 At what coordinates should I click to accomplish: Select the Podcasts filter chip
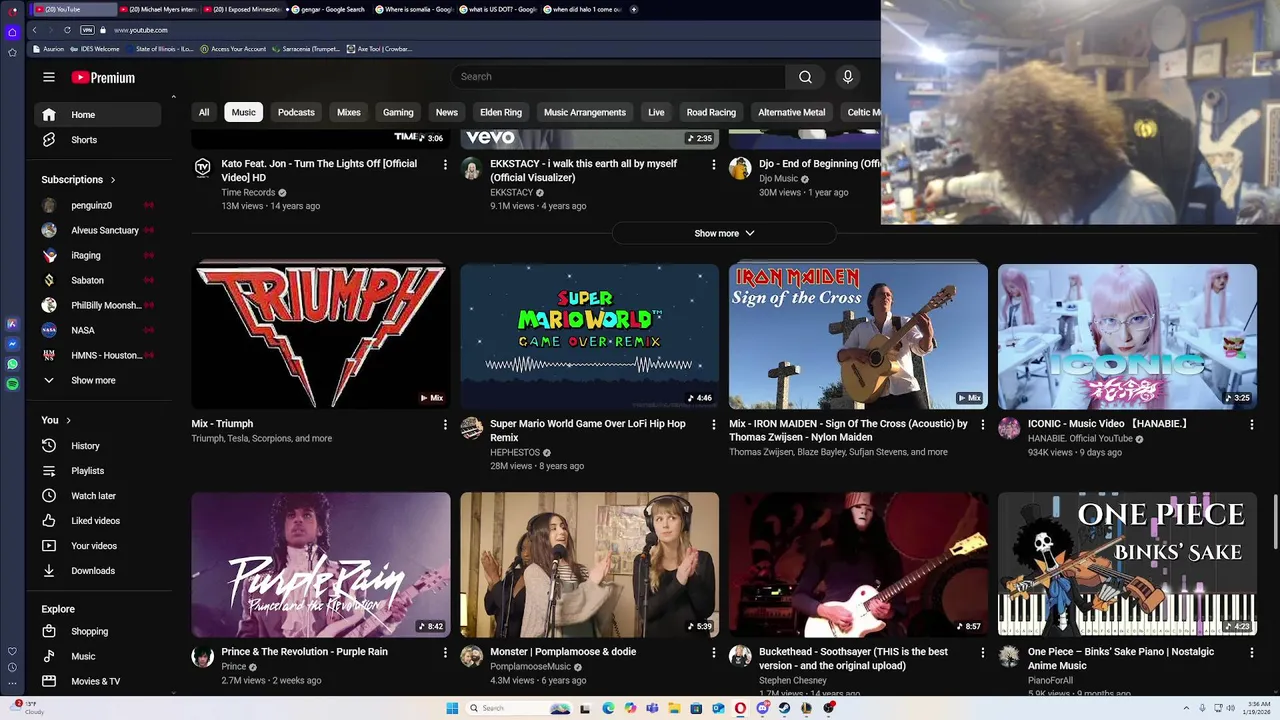(x=296, y=113)
